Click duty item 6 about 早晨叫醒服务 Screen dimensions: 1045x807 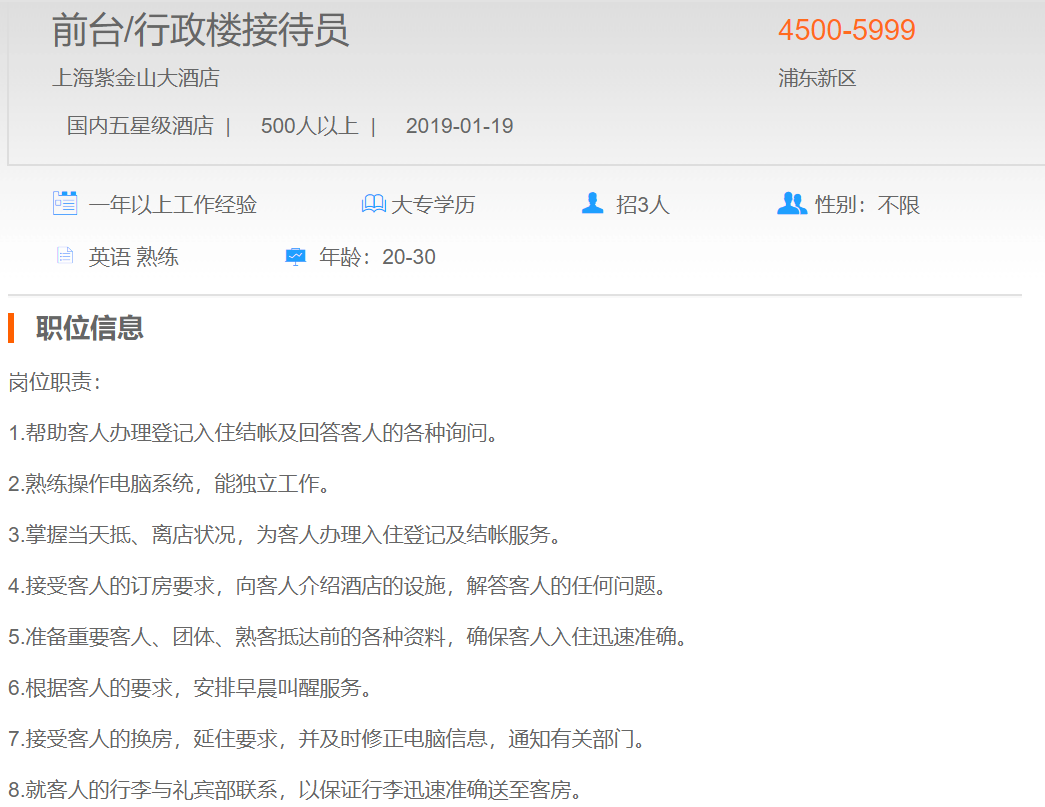pos(191,688)
